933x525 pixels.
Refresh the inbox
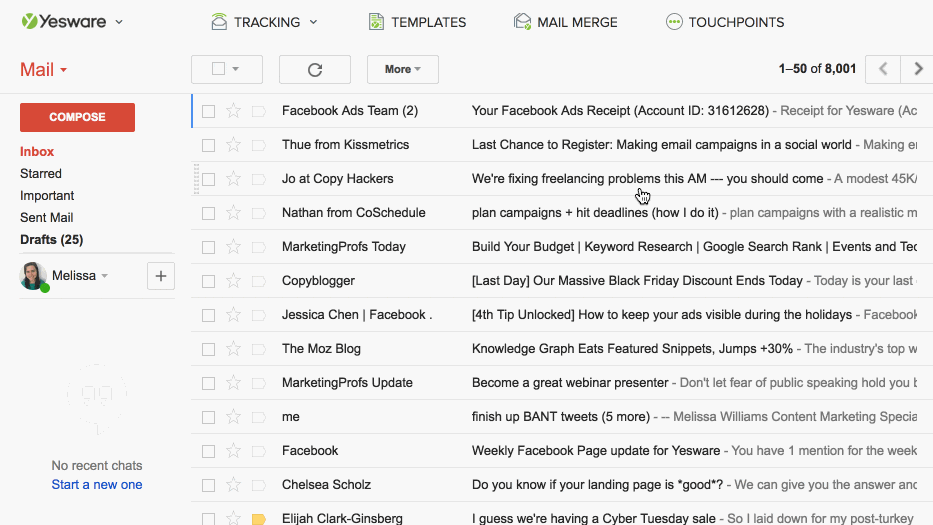click(x=315, y=70)
